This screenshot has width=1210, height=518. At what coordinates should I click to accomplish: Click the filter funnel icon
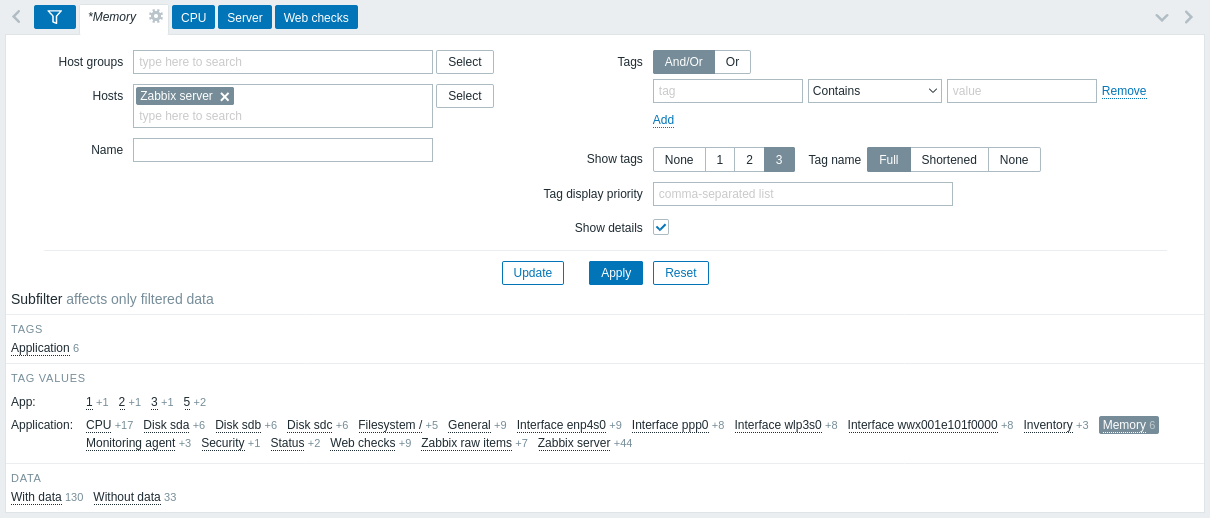pyautogui.click(x=55, y=17)
